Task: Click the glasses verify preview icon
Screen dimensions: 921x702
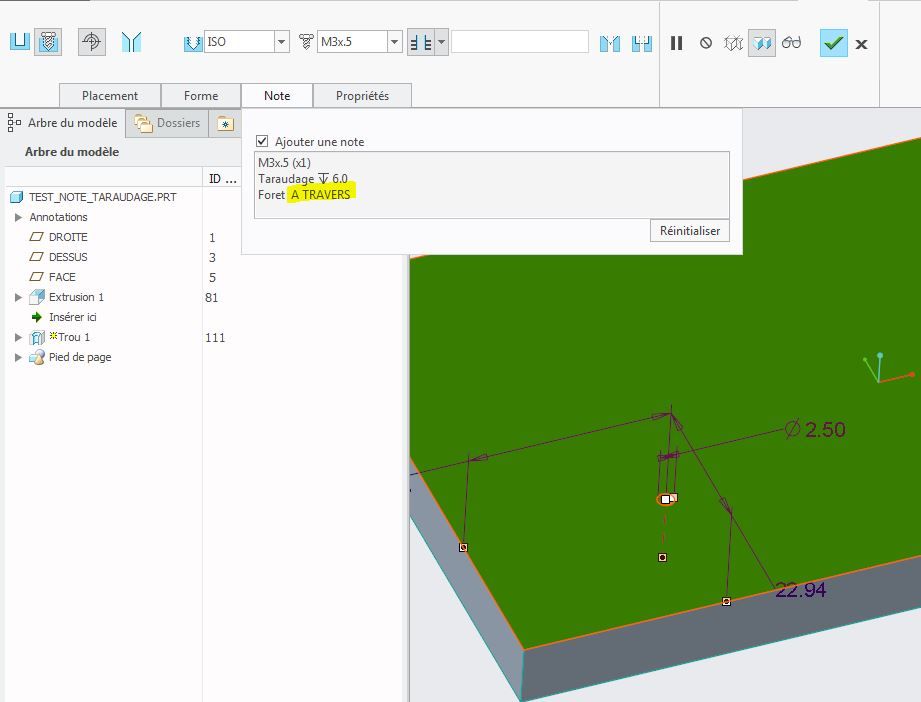Action: tap(792, 43)
